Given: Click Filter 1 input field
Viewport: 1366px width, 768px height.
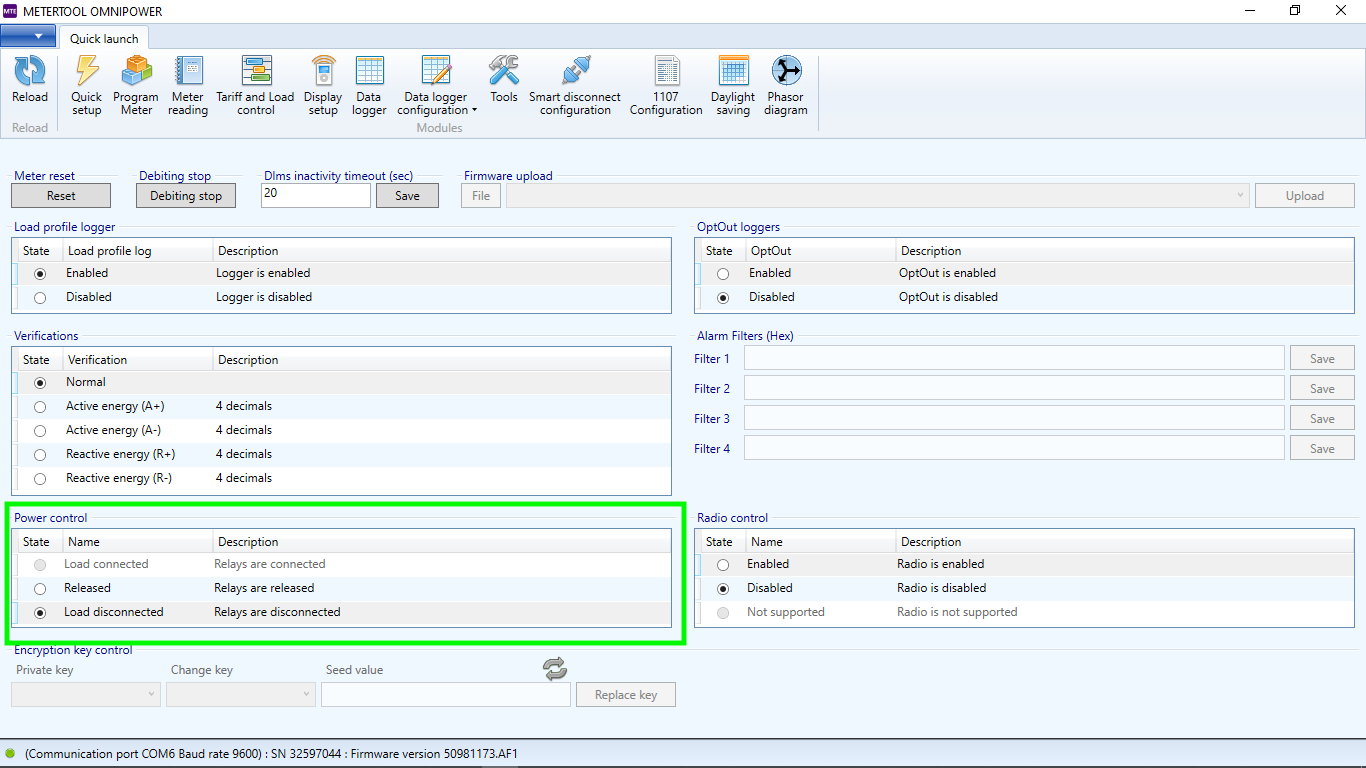Looking at the screenshot, I should click(1014, 358).
